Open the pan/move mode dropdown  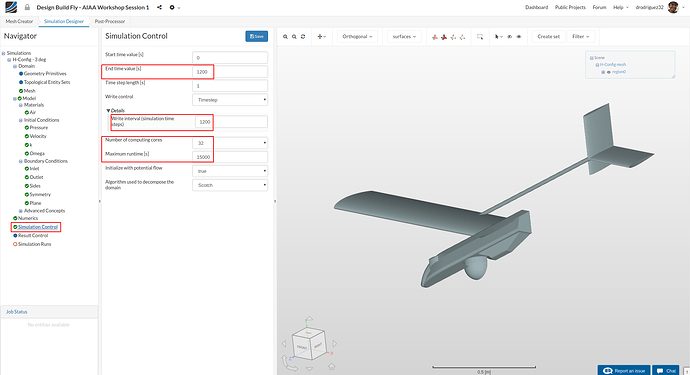tap(322, 37)
